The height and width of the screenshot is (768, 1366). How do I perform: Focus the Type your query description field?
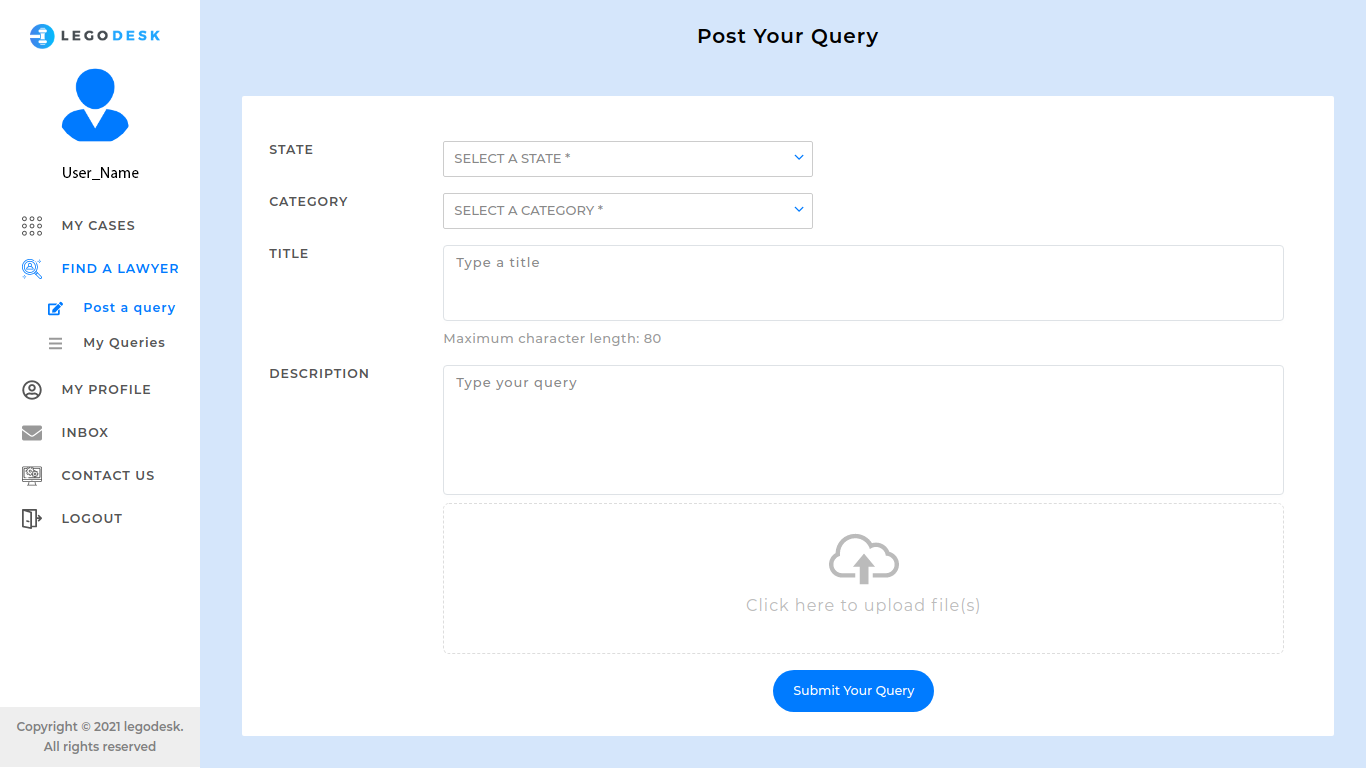click(x=863, y=430)
